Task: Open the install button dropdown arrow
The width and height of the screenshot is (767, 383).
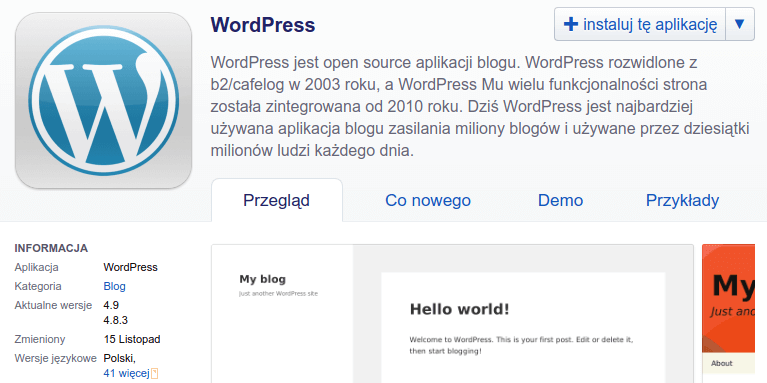Action: tap(740, 24)
